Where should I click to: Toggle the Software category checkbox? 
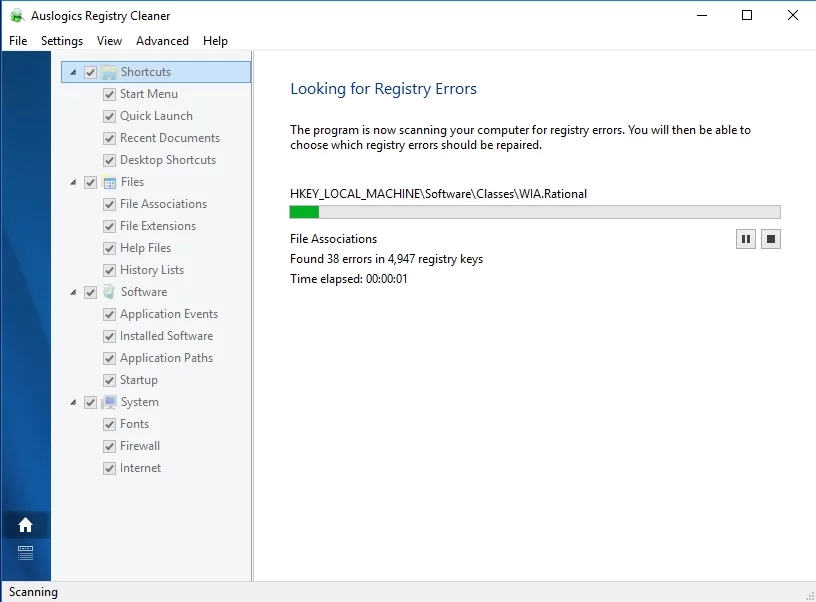pos(91,292)
